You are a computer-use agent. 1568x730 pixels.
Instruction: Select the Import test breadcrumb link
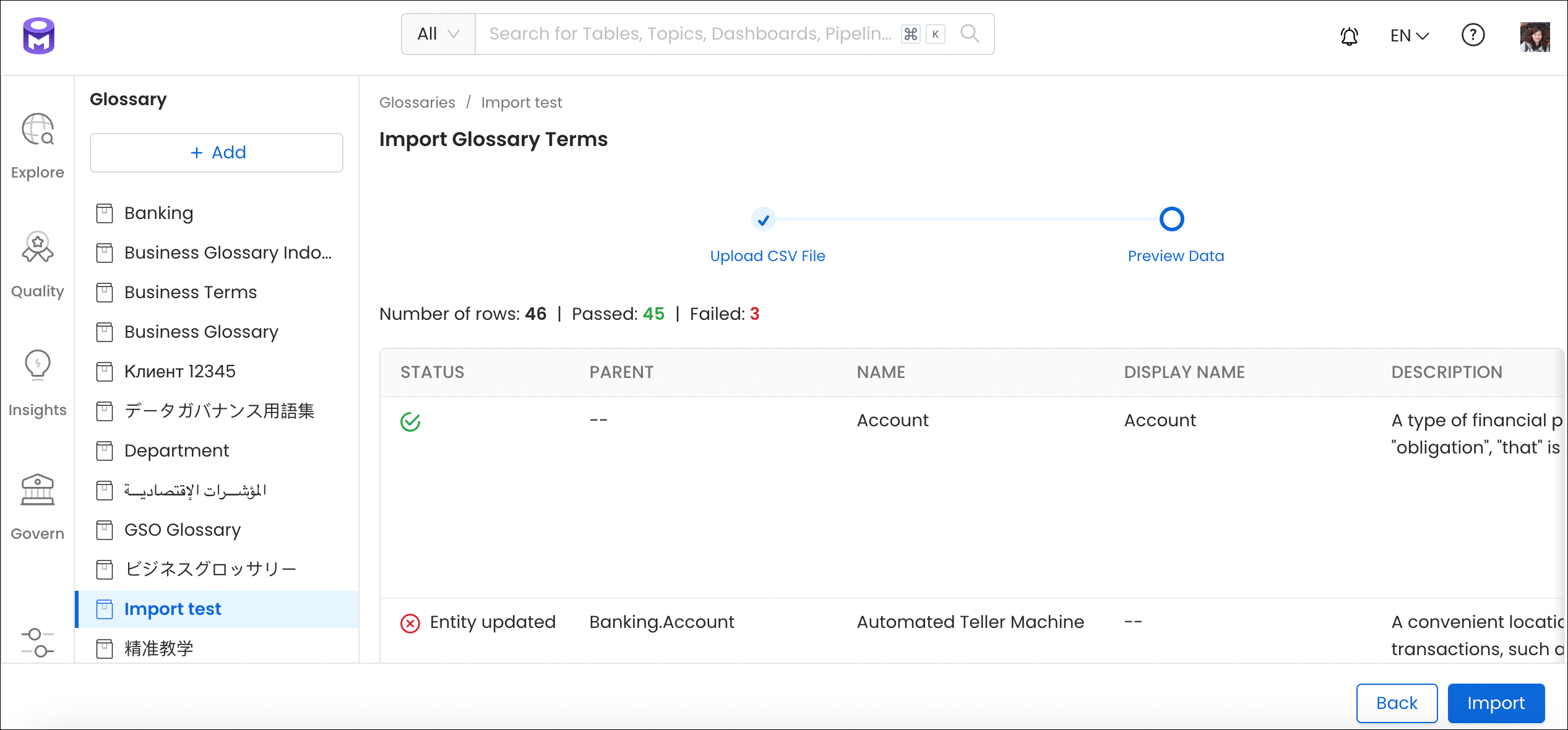[521, 103]
